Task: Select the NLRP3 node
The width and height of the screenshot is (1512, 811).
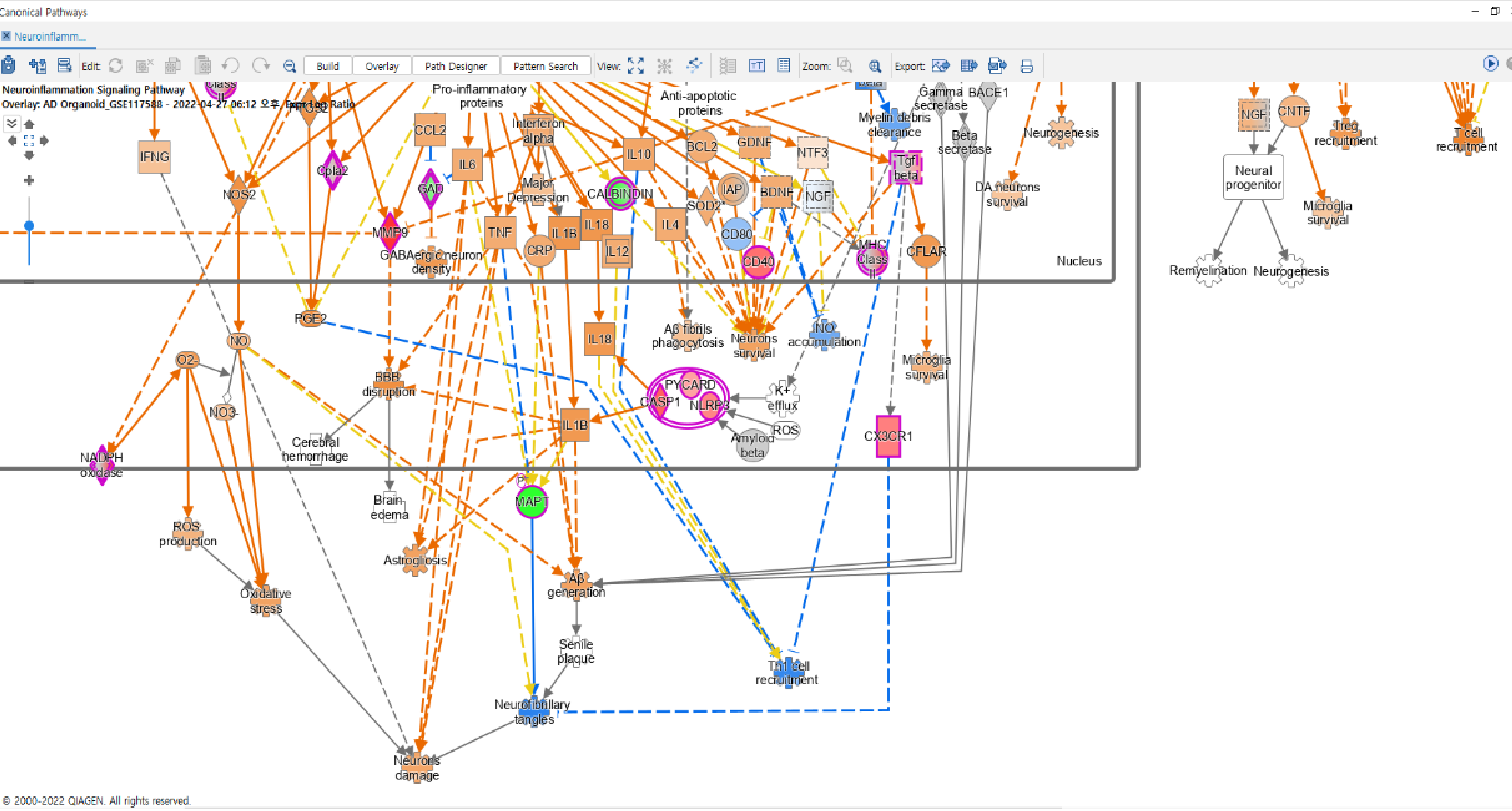Action: tap(709, 405)
